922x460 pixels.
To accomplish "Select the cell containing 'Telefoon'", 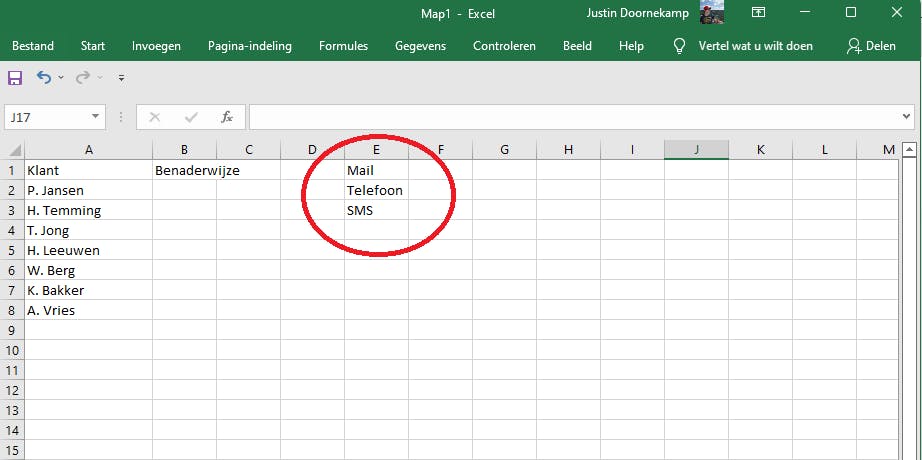I will coord(376,191).
